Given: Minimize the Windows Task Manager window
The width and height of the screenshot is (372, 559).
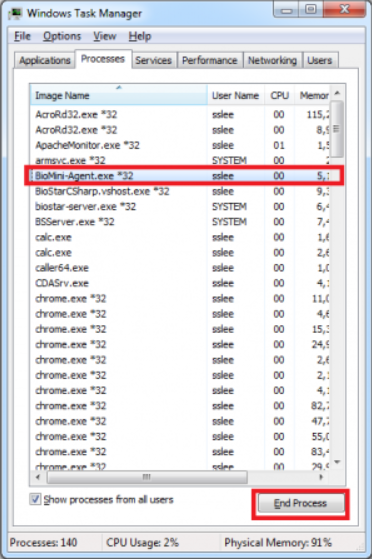Looking at the screenshot, I should (286, 10).
